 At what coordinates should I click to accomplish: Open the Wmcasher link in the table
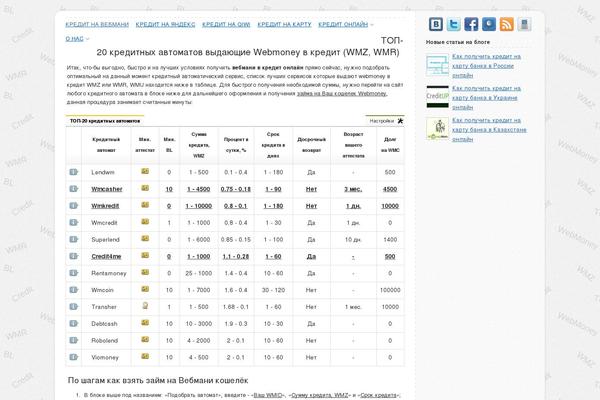click(107, 189)
